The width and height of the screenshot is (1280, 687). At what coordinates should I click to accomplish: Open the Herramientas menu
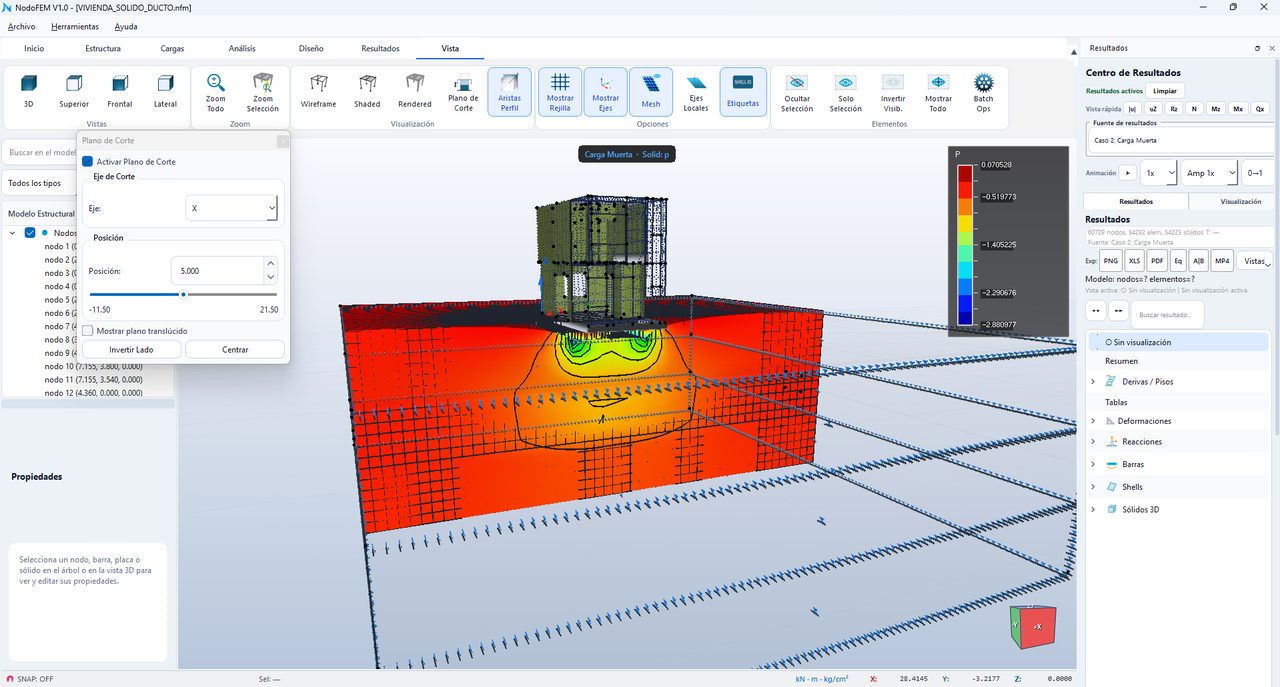(x=75, y=27)
